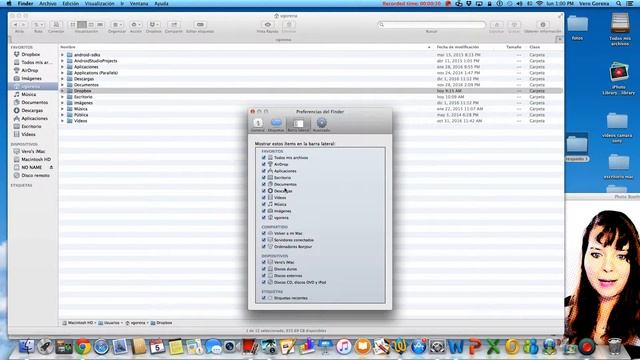Select Dropbox in Finder sidebar

(x=31, y=54)
